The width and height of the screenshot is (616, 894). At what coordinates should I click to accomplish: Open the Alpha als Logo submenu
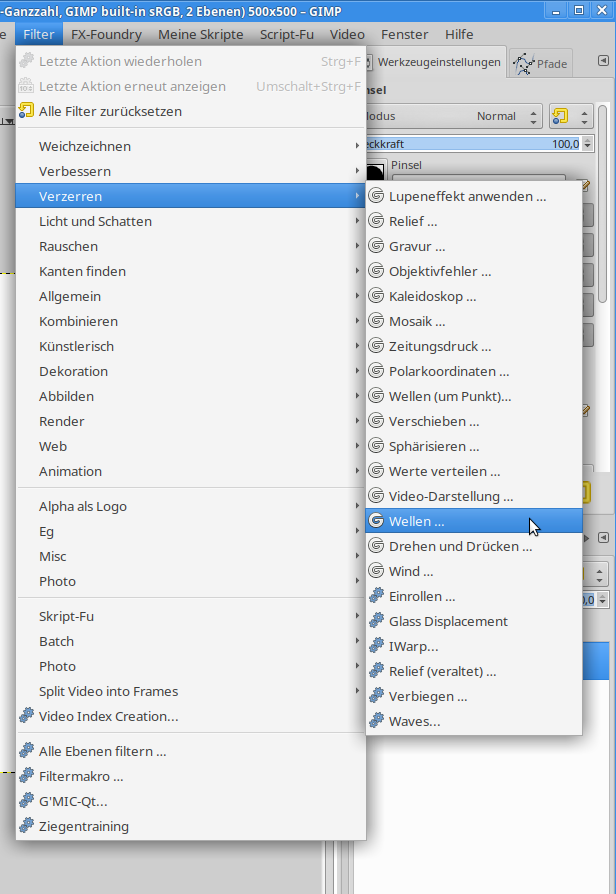[x=191, y=506]
